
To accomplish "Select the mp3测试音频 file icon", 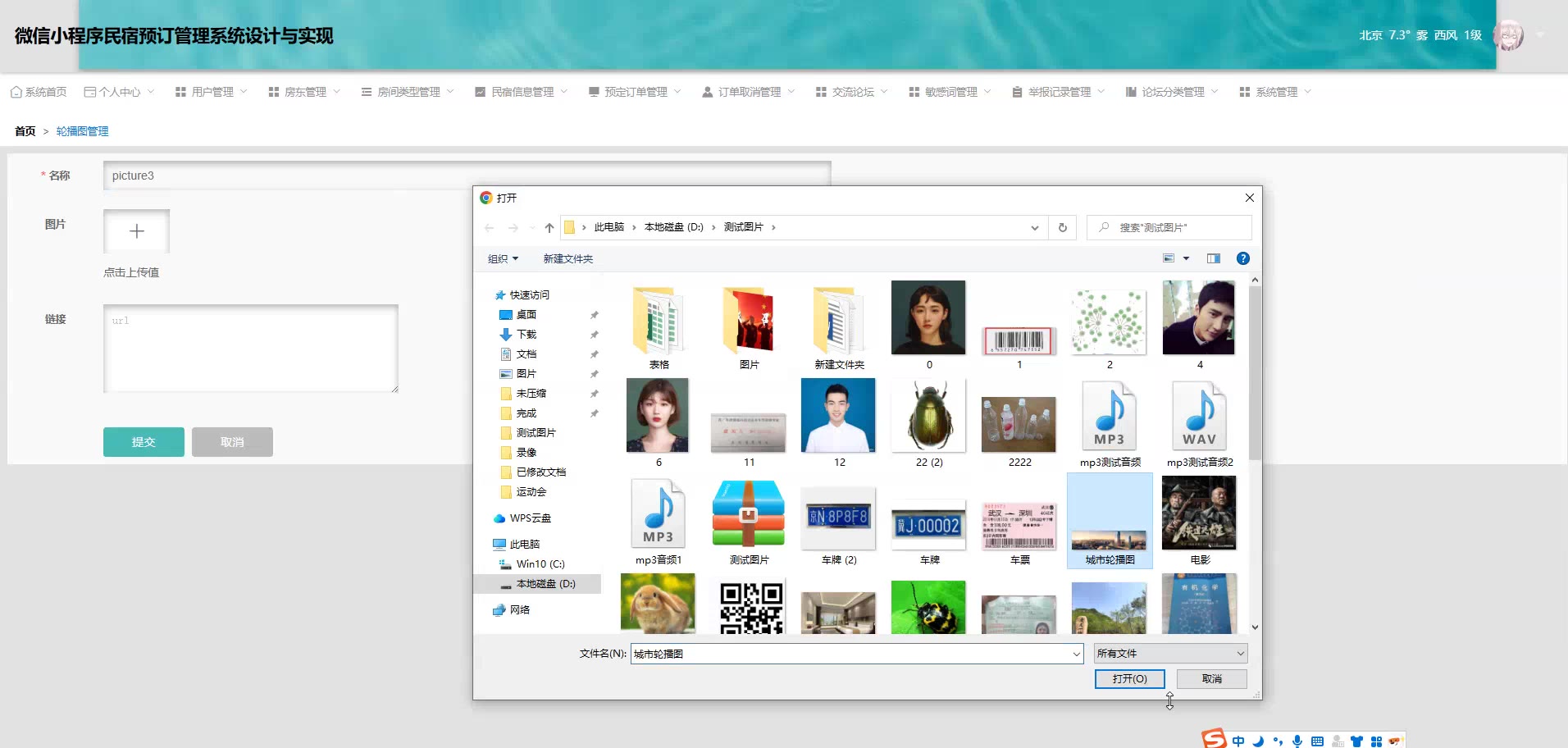I will coord(1110,417).
